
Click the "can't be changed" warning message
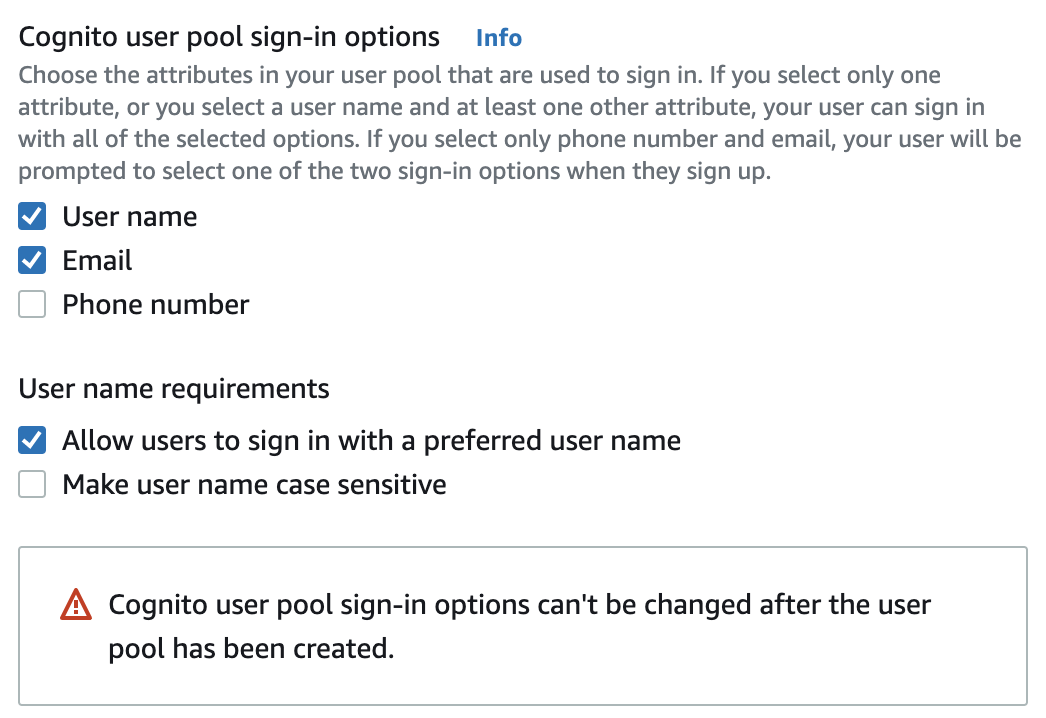pyautogui.click(x=520, y=605)
